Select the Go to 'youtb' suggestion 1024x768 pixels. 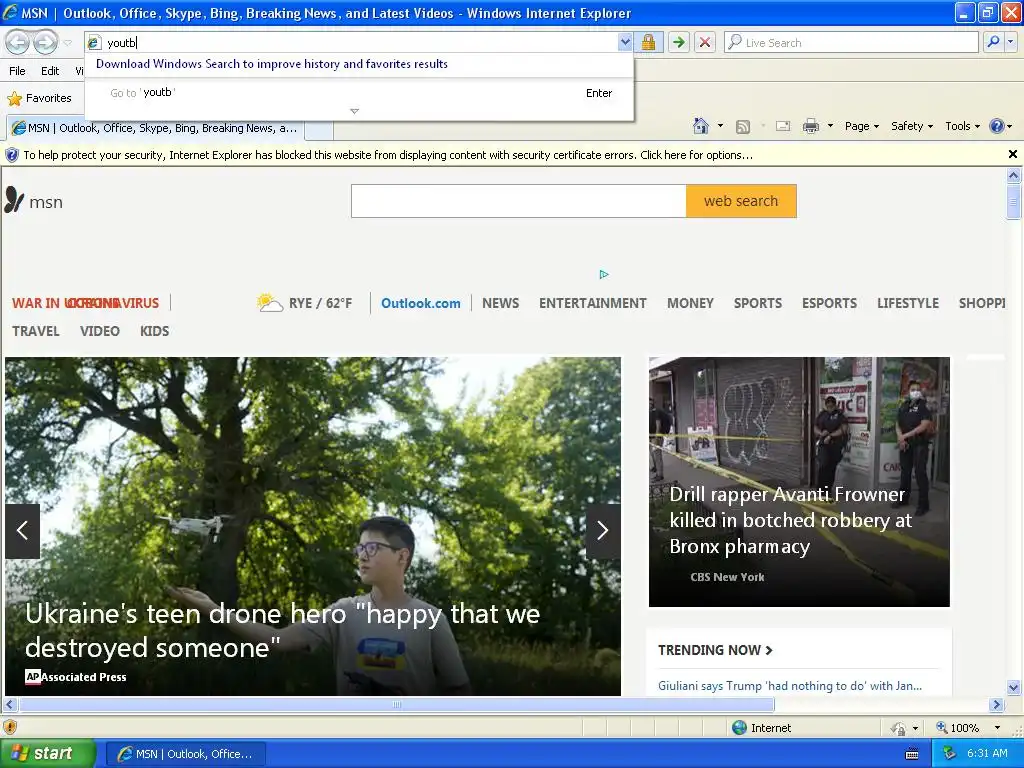[x=359, y=93]
